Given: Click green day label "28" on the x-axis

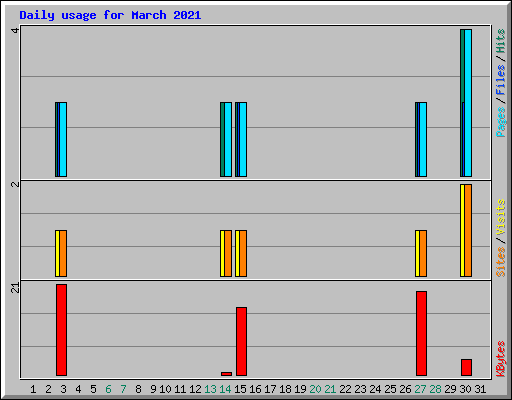Looking at the screenshot, I should (x=435, y=389).
